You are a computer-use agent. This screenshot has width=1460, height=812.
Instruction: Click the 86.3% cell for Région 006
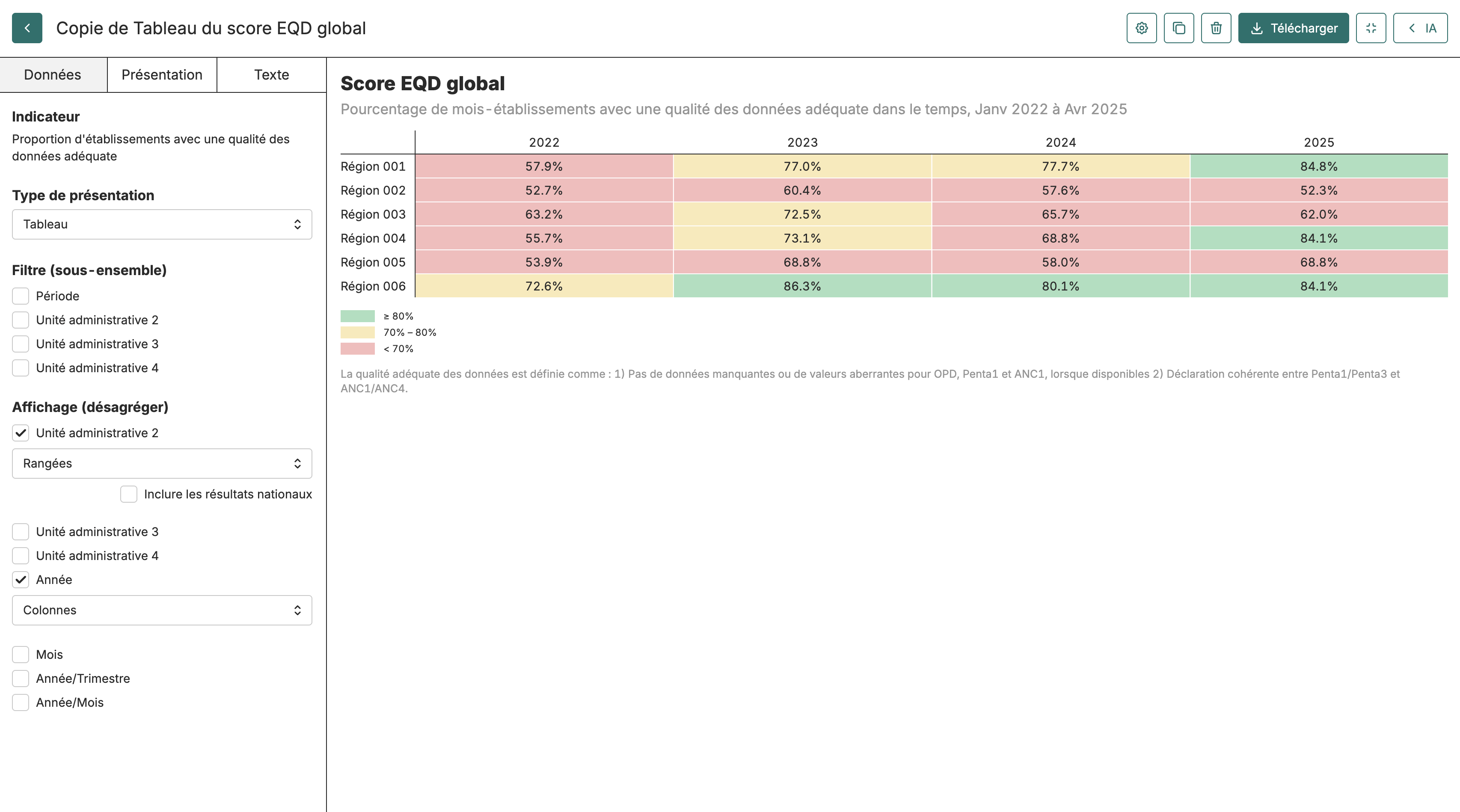[x=803, y=286]
